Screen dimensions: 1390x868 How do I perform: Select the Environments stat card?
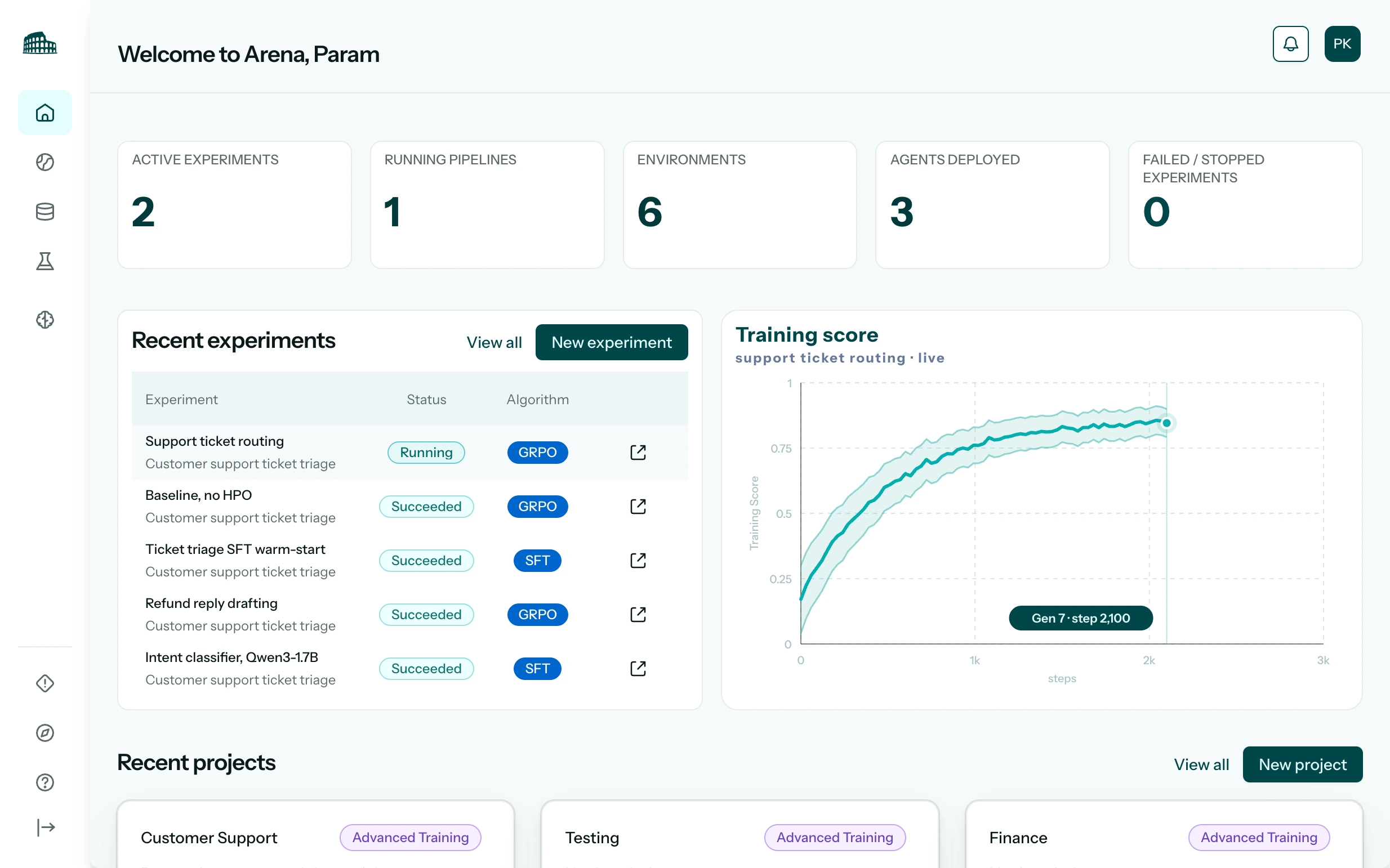click(740, 205)
